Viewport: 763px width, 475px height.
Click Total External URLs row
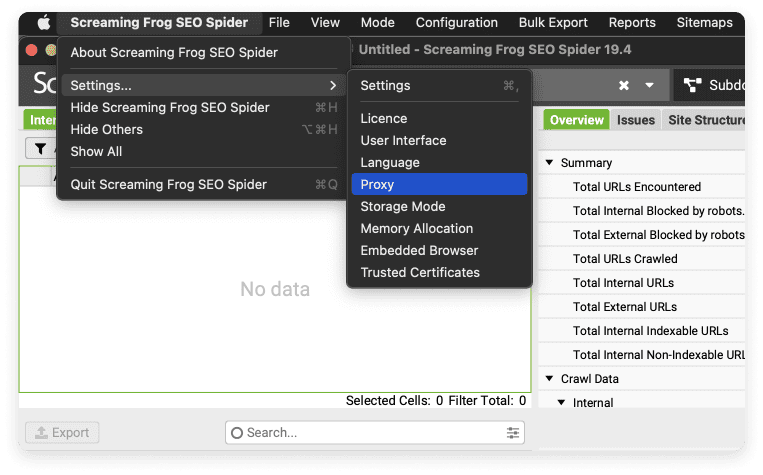click(641, 307)
